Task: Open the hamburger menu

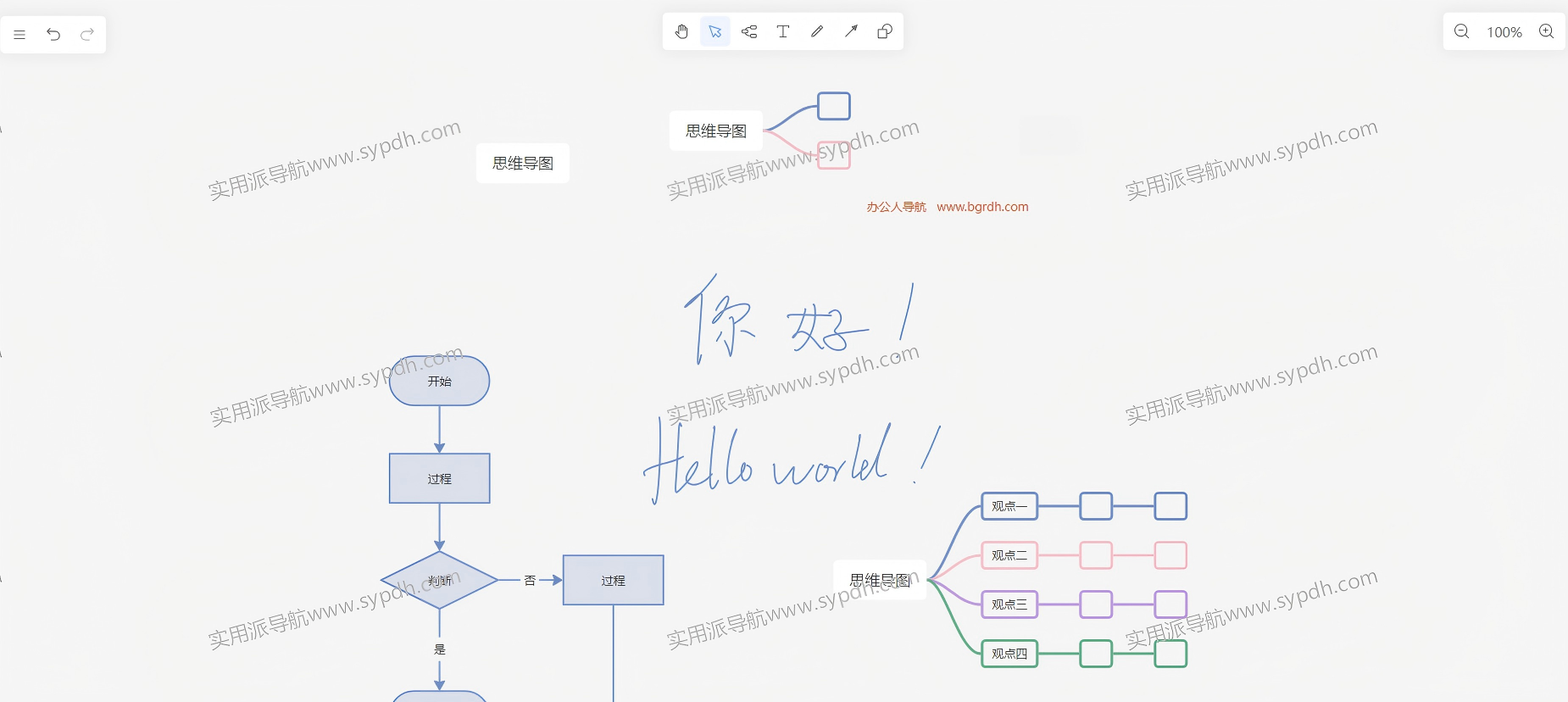Action: [19, 35]
